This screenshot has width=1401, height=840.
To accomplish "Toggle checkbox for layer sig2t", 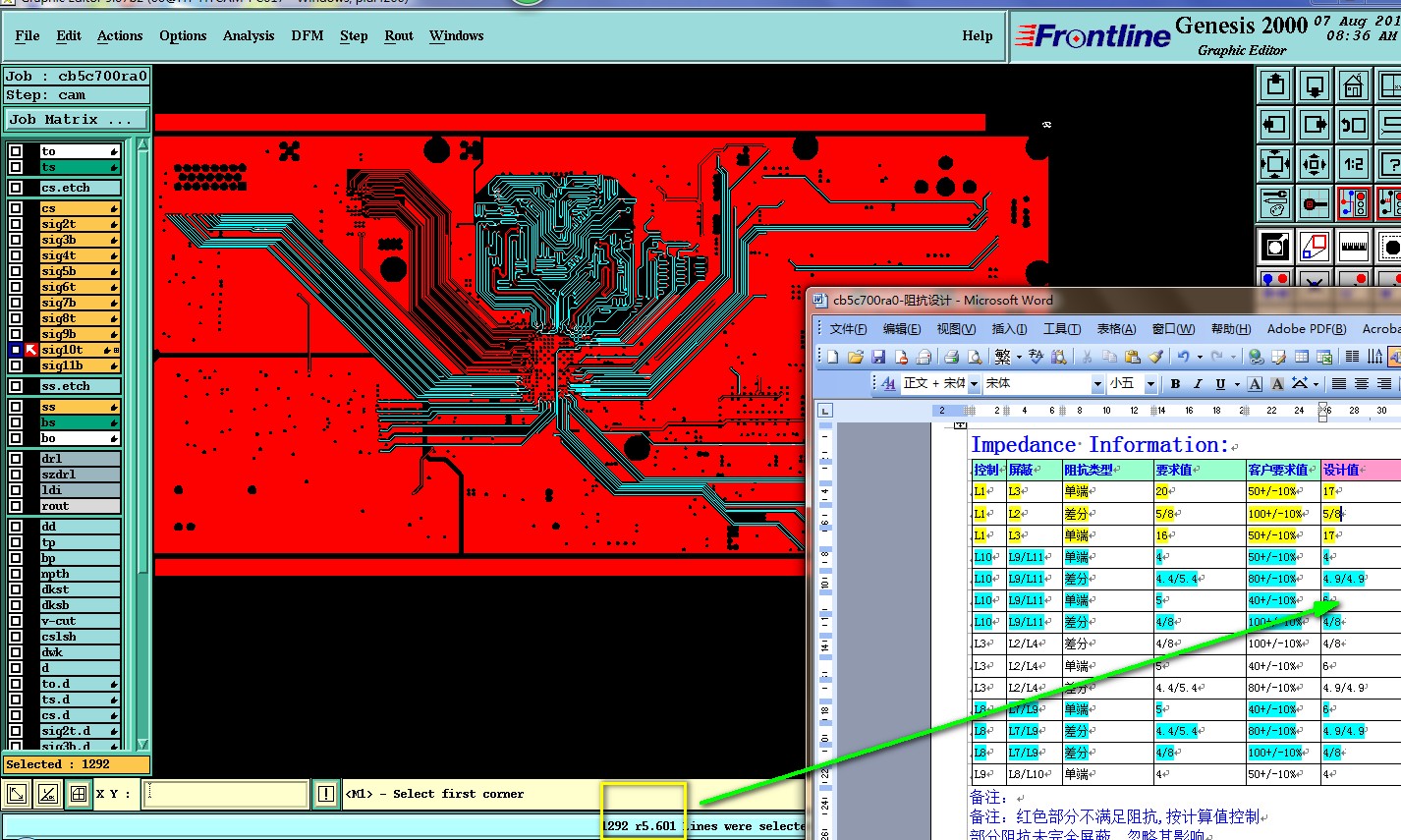I will click(16, 224).
